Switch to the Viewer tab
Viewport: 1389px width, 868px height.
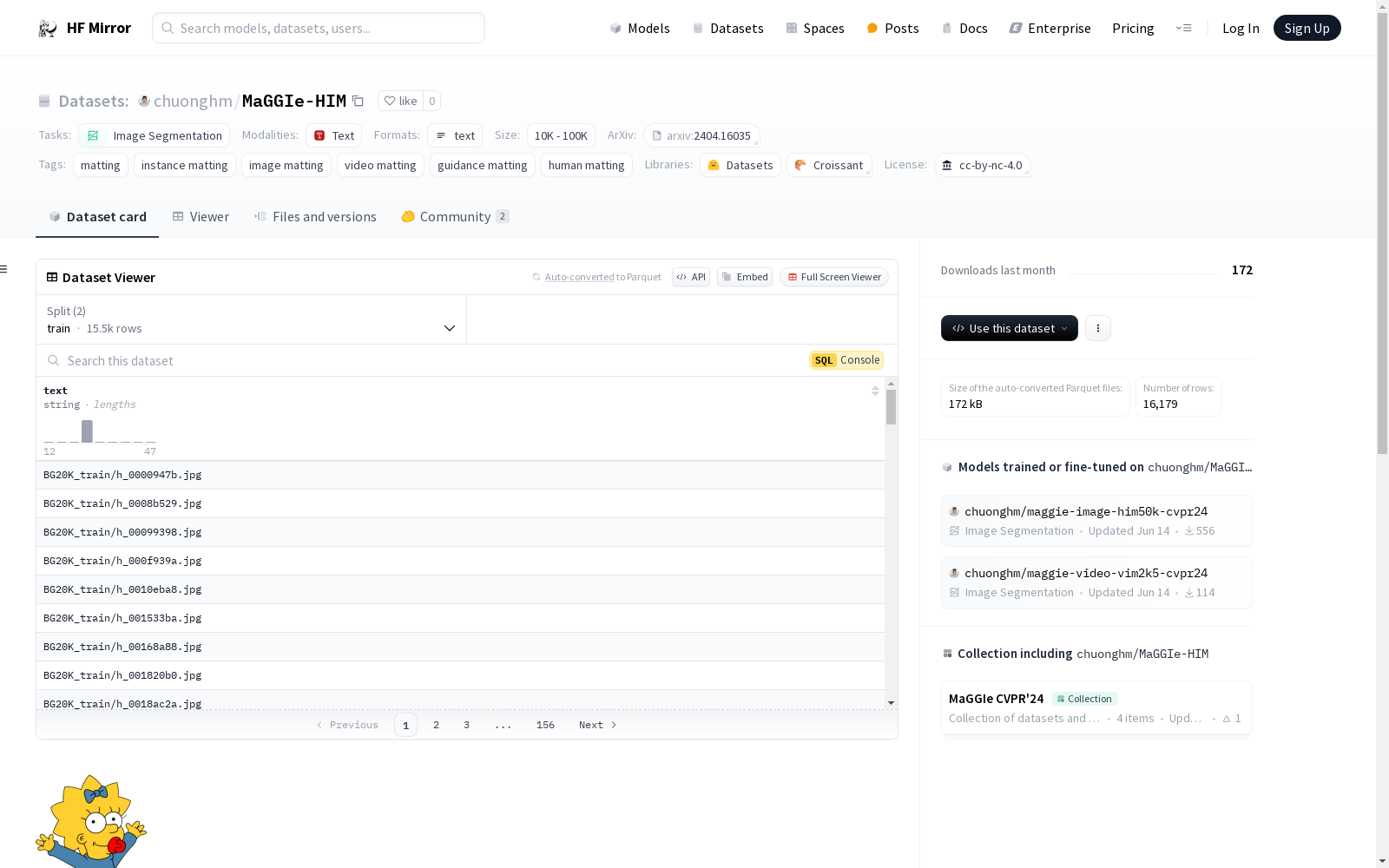pyautogui.click(x=201, y=216)
